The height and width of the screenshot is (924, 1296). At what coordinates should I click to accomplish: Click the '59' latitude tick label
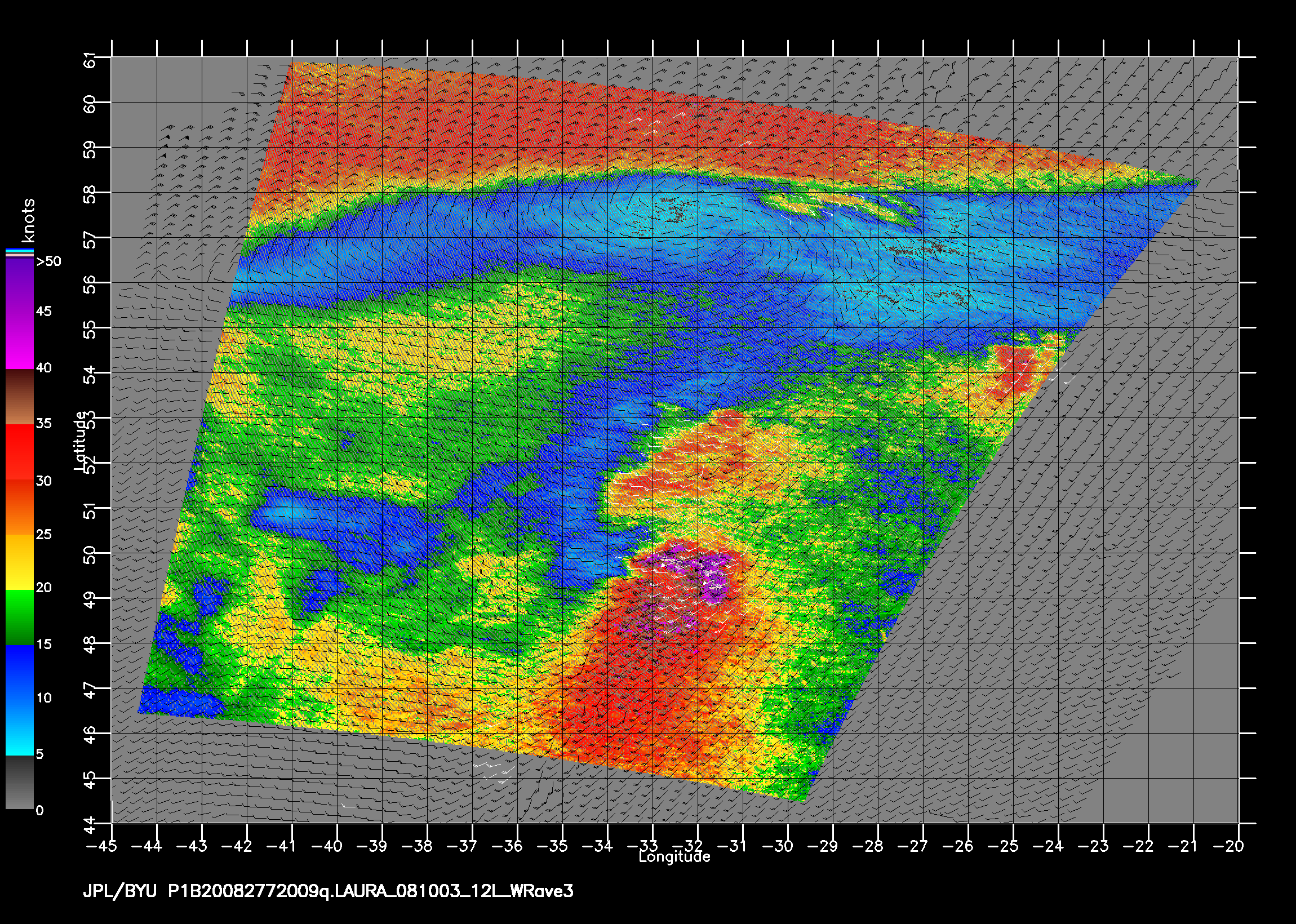(x=90, y=150)
